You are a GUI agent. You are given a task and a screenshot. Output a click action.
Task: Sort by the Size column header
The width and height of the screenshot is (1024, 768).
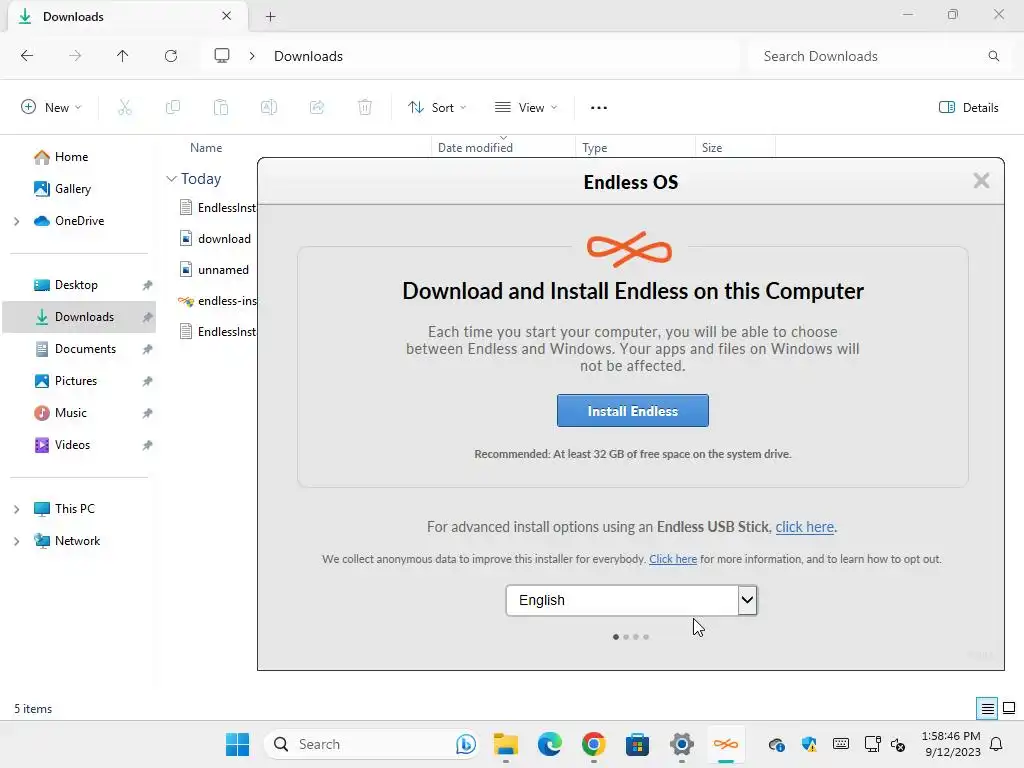pyautogui.click(x=712, y=148)
